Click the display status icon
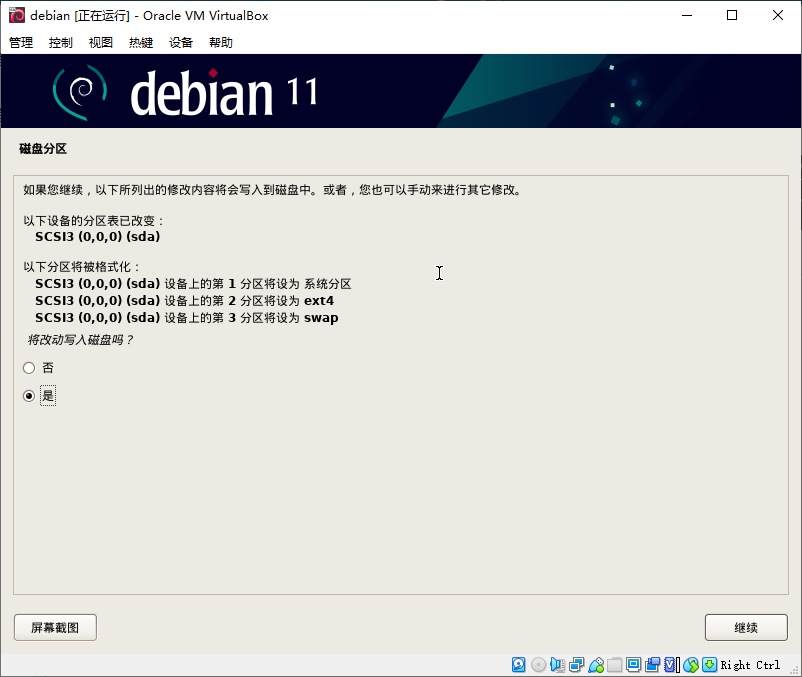The height and width of the screenshot is (677, 802). 633,664
